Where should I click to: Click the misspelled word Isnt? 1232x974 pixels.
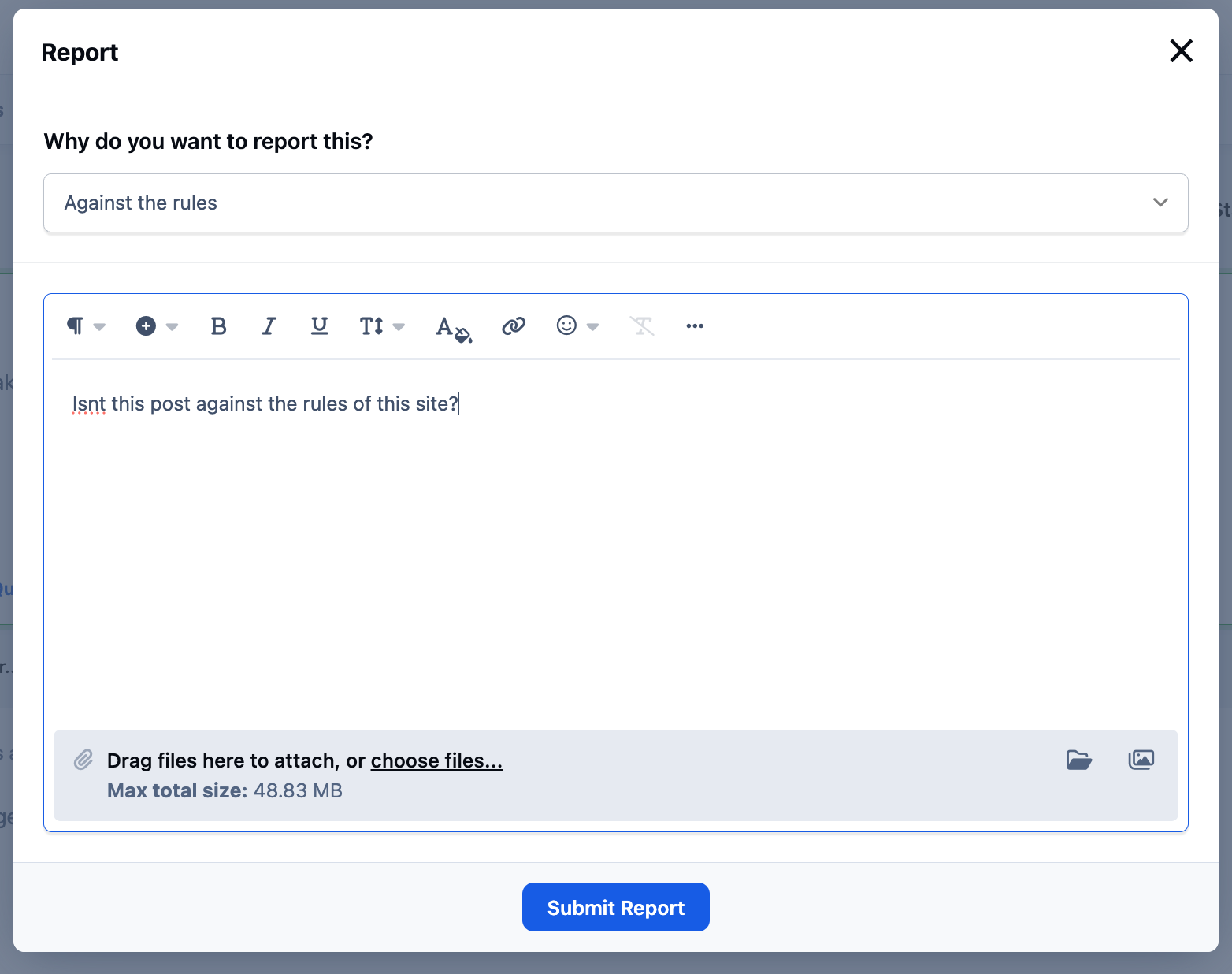[x=89, y=403]
